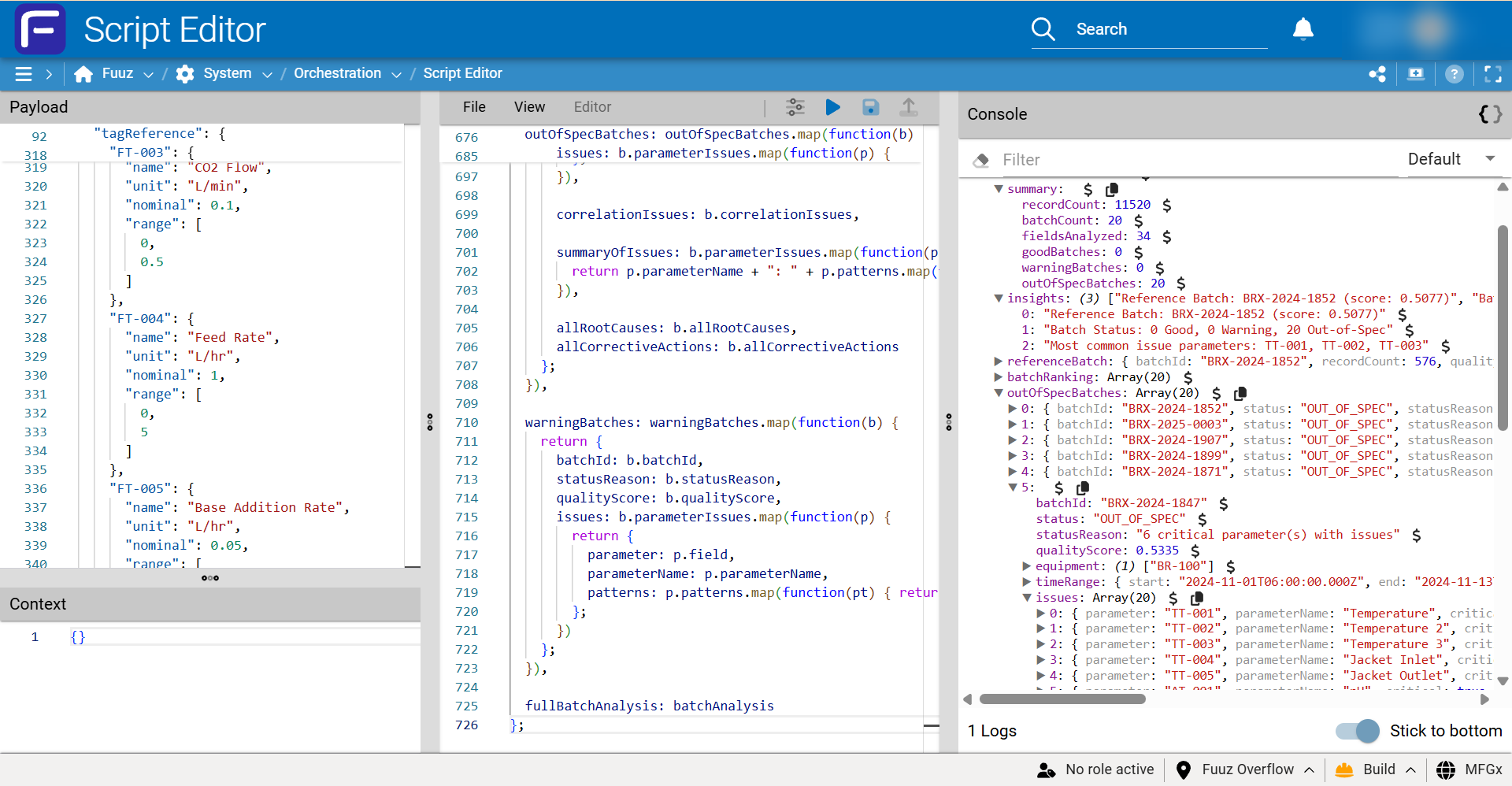Click the console vertical scrollbar thumb
This screenshot has height=786, width=1512.
point(1503,327)
